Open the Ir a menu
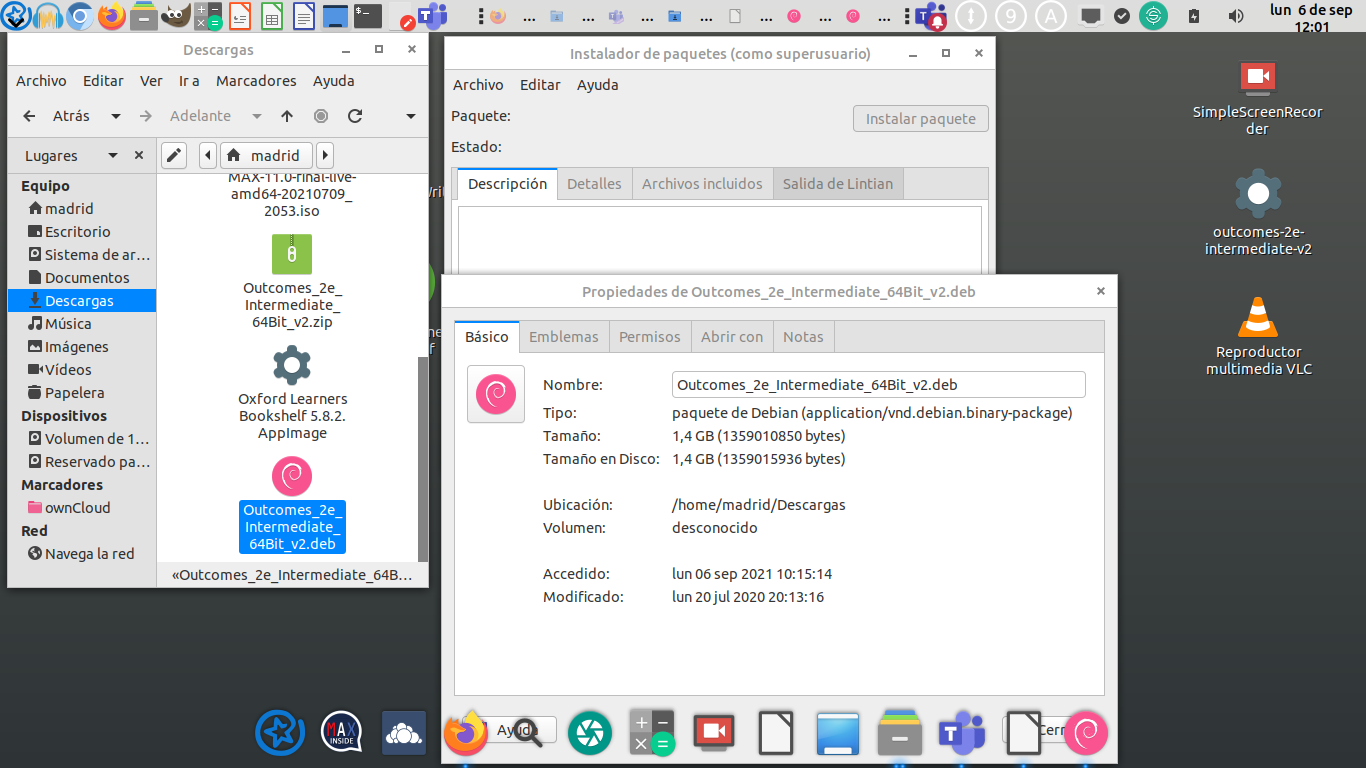The width and height of the screenshot is (1366, 768). click(189, 81)
